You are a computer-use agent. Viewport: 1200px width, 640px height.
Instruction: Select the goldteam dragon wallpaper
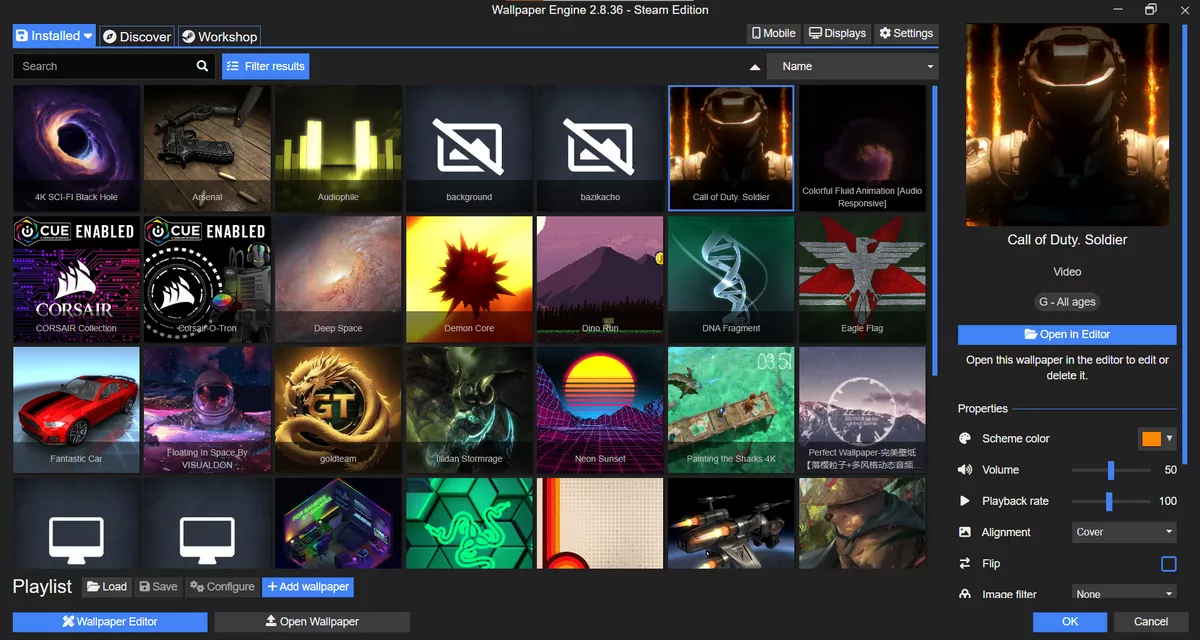[338, 410]
